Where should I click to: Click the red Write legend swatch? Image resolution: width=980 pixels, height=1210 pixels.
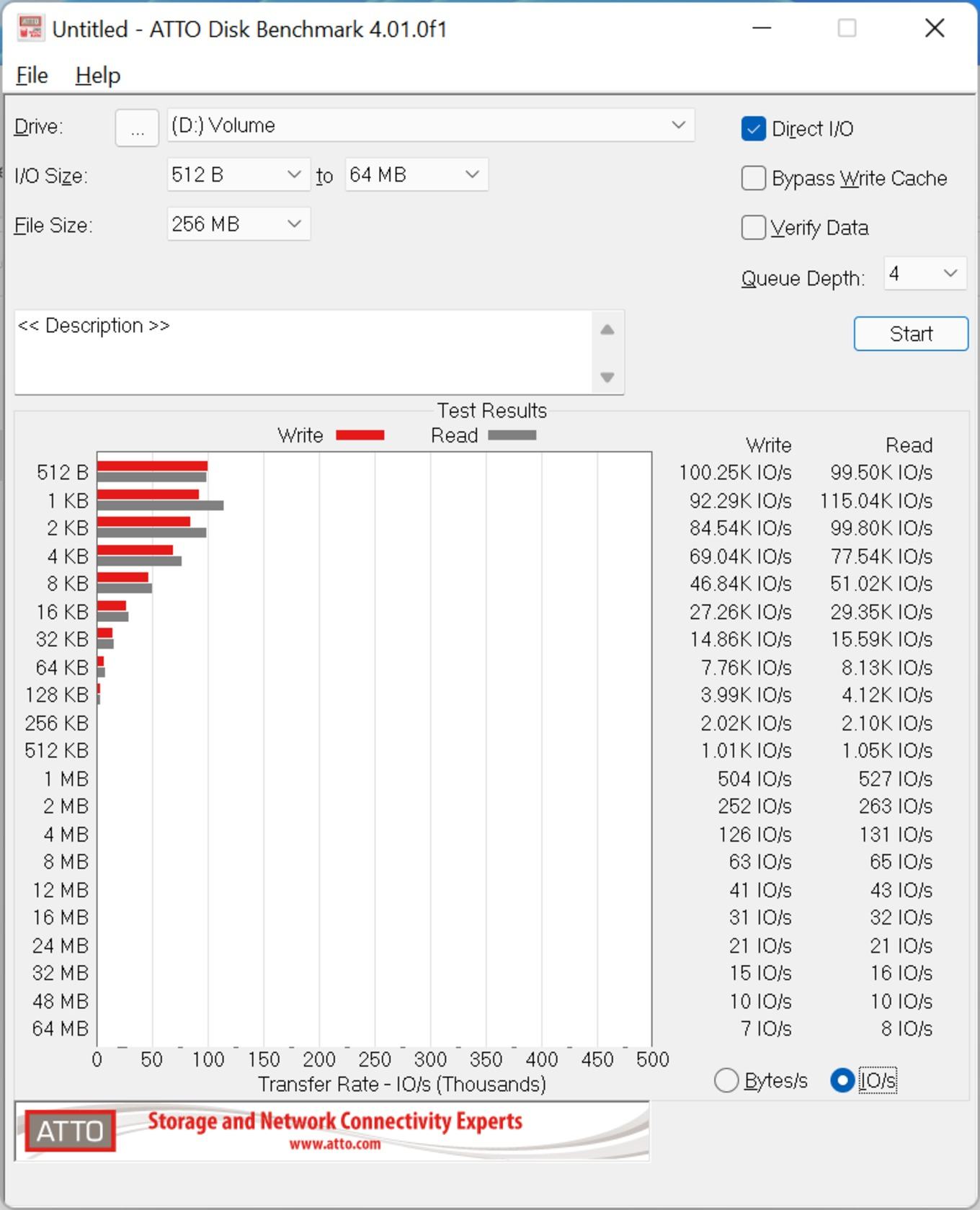360,435
